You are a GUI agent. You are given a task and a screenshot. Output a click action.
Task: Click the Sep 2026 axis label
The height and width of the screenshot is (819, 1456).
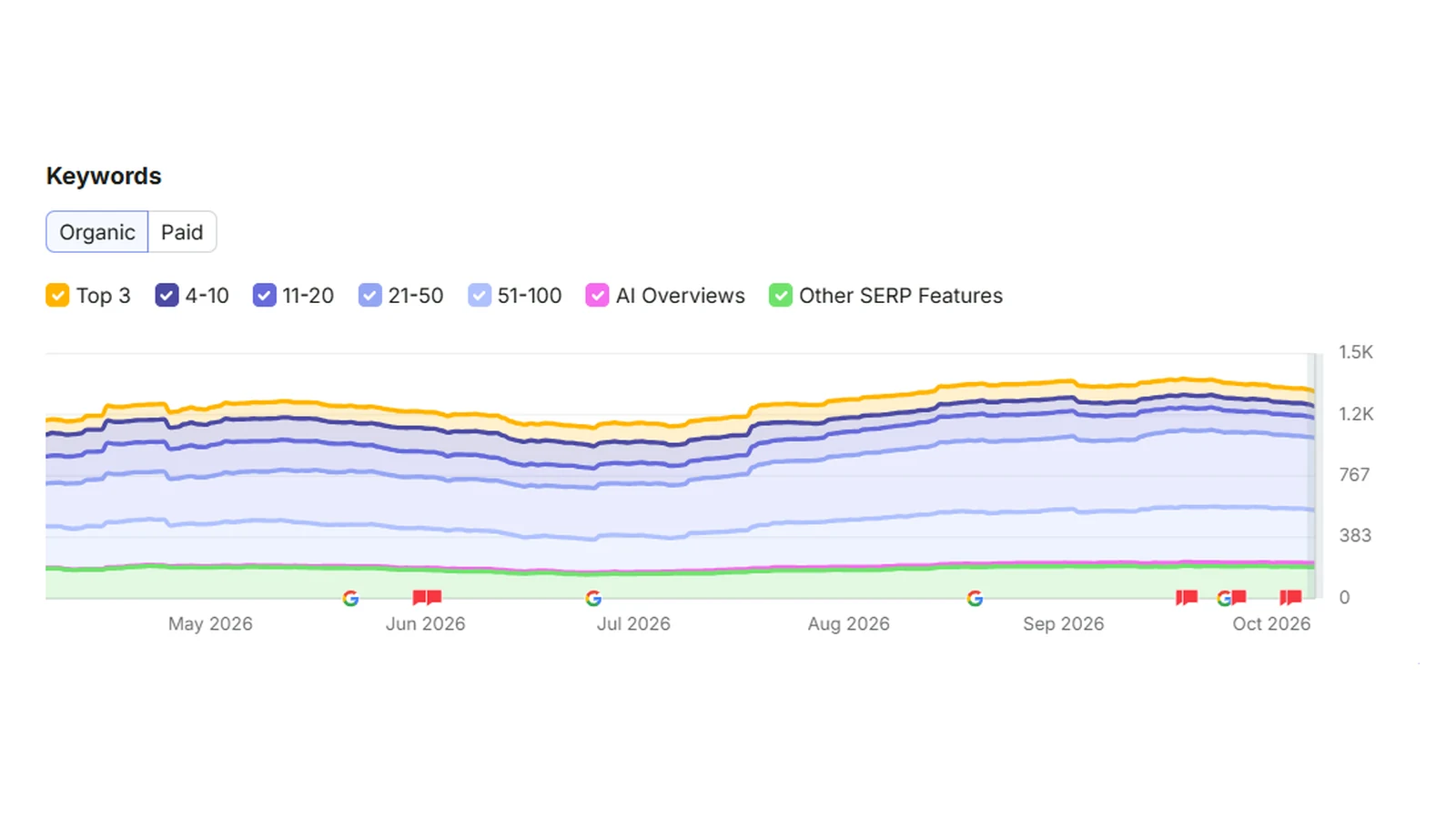[x=1063, y=624]
